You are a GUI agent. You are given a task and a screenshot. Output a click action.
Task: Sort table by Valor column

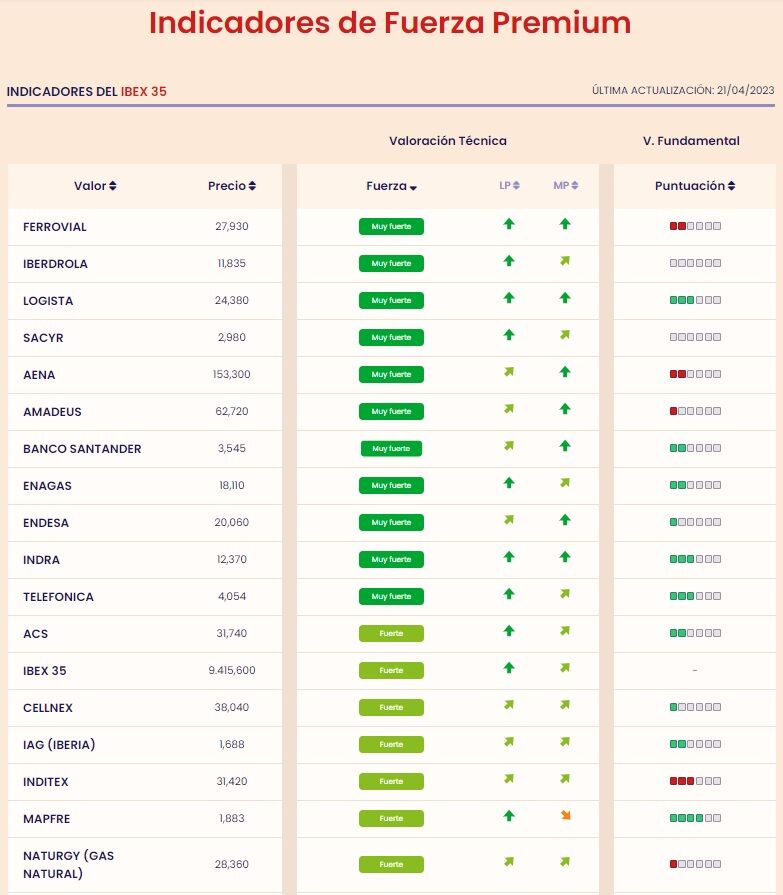tap(95, 186)
